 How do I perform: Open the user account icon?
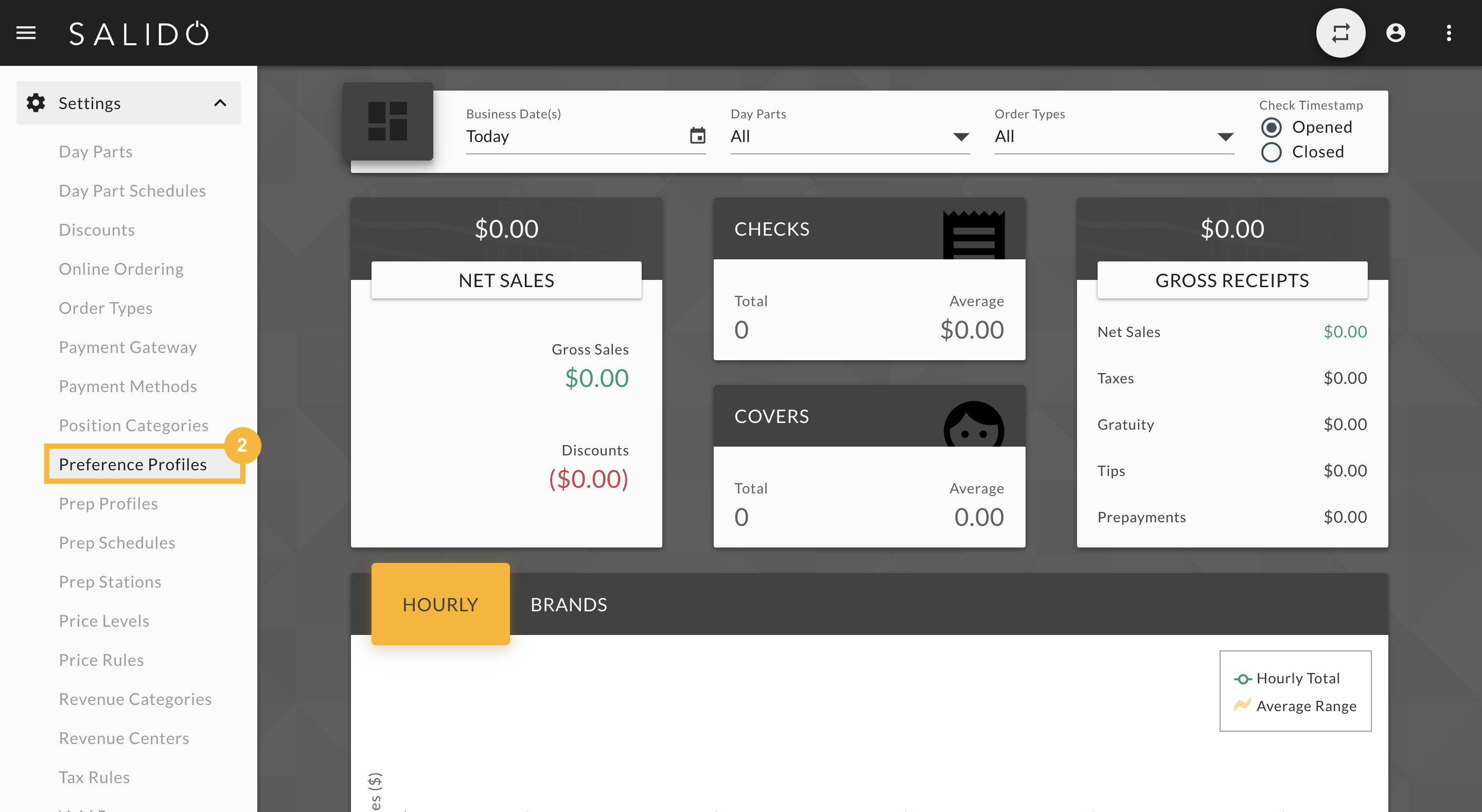point(1395,33)
